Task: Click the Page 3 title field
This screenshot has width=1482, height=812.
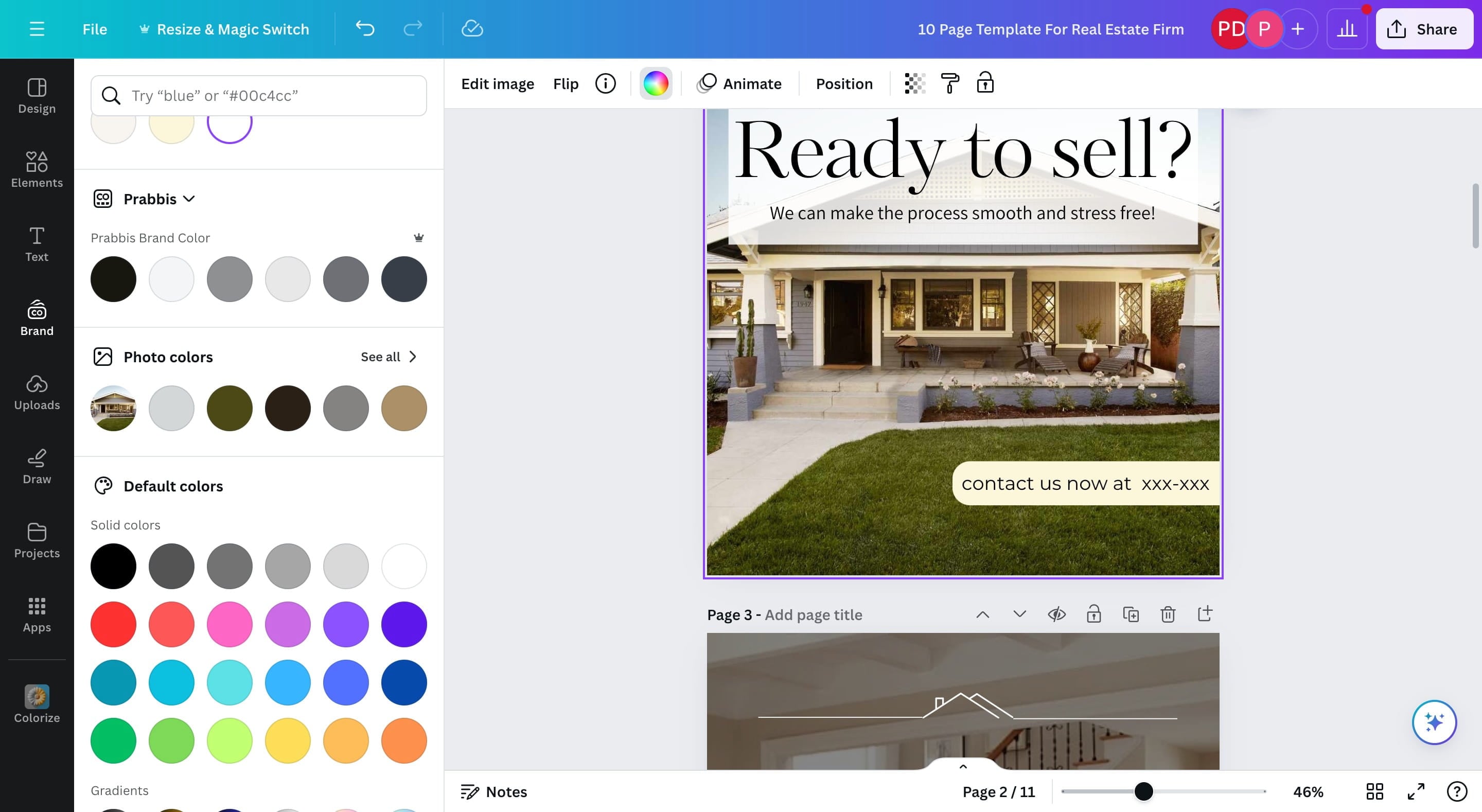Action: [x=813, y=614]
